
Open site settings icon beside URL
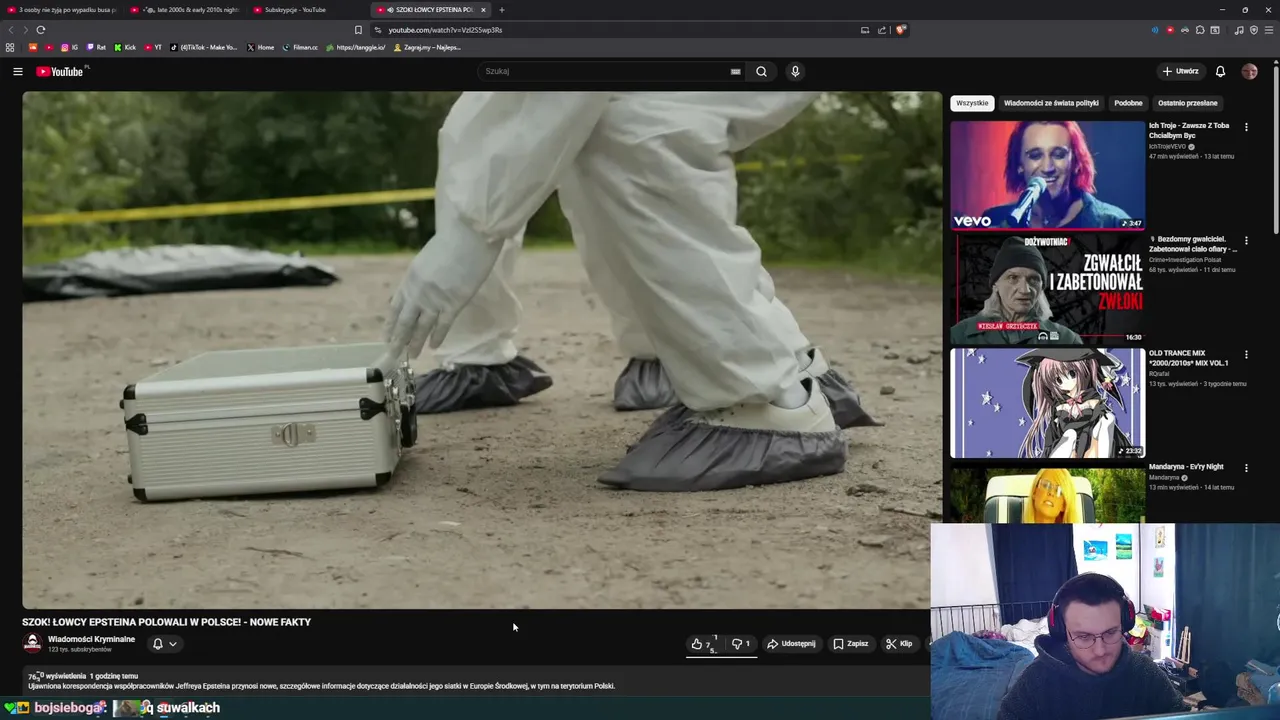377,30
